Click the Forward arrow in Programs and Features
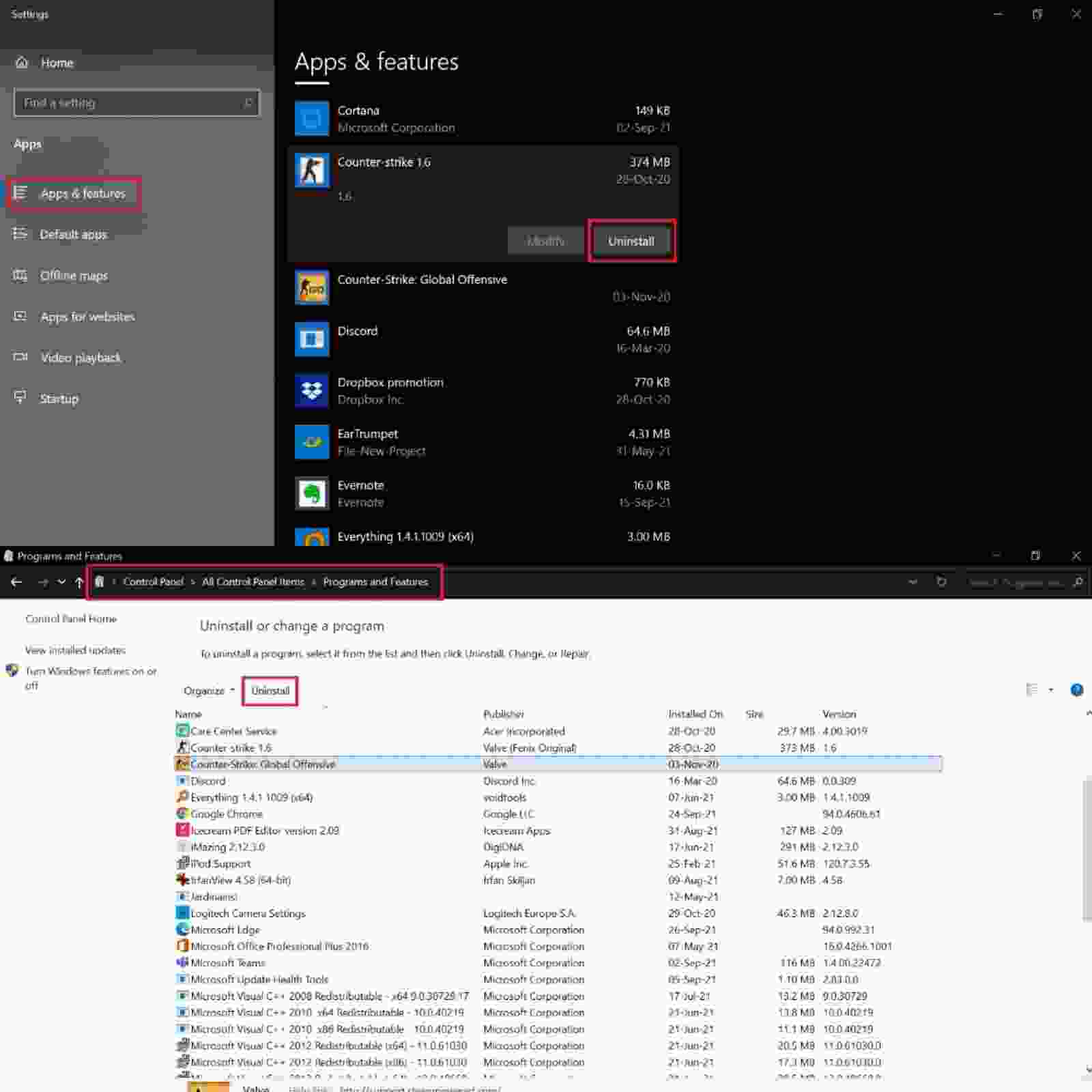Screen dimensions: 1092x1092 tap(42, 582)
